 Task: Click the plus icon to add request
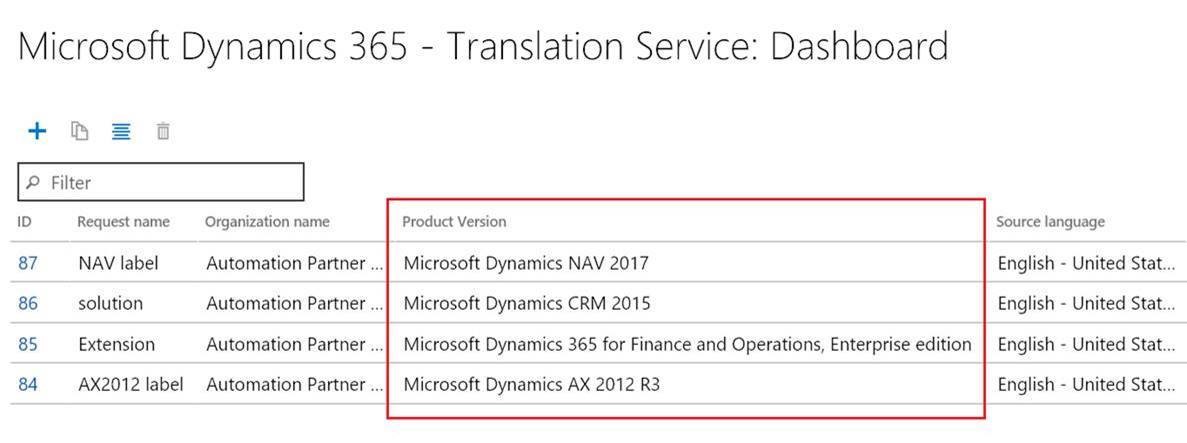(37, 131)
